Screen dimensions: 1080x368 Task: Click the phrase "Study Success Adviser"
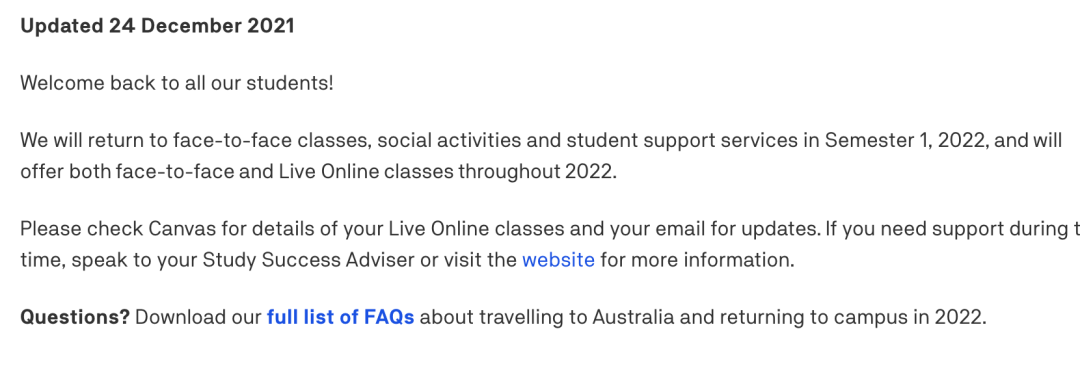click(x=305, y=260)
